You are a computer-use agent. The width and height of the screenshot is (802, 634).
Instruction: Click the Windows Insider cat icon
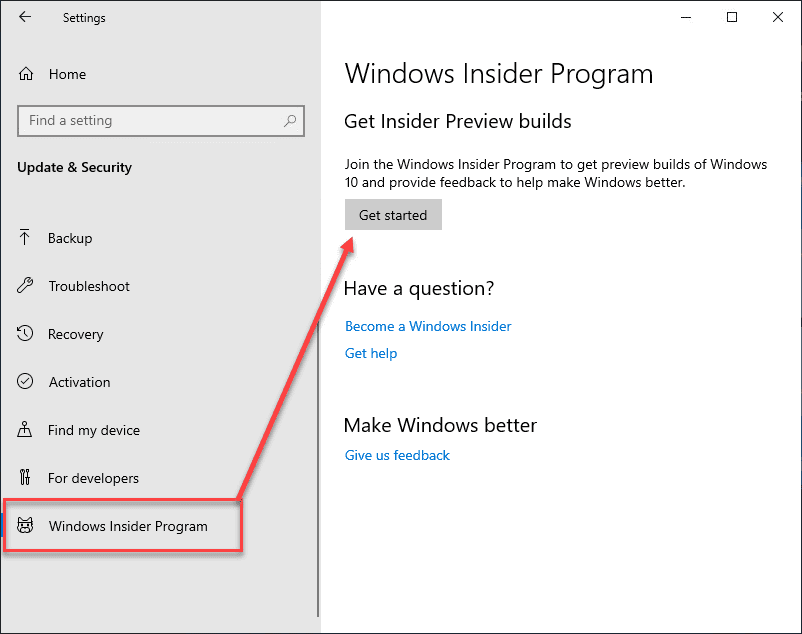[x=25, y=525]
